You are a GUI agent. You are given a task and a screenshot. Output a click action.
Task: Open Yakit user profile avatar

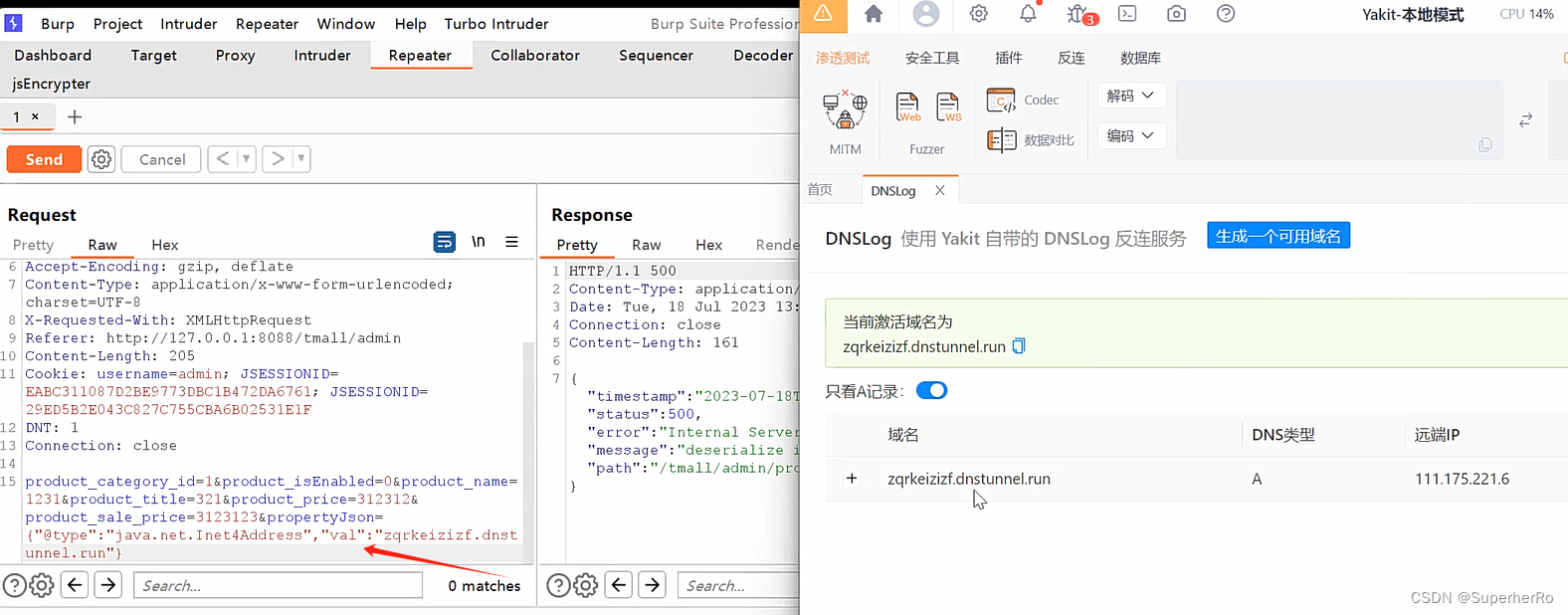point(926,14)
